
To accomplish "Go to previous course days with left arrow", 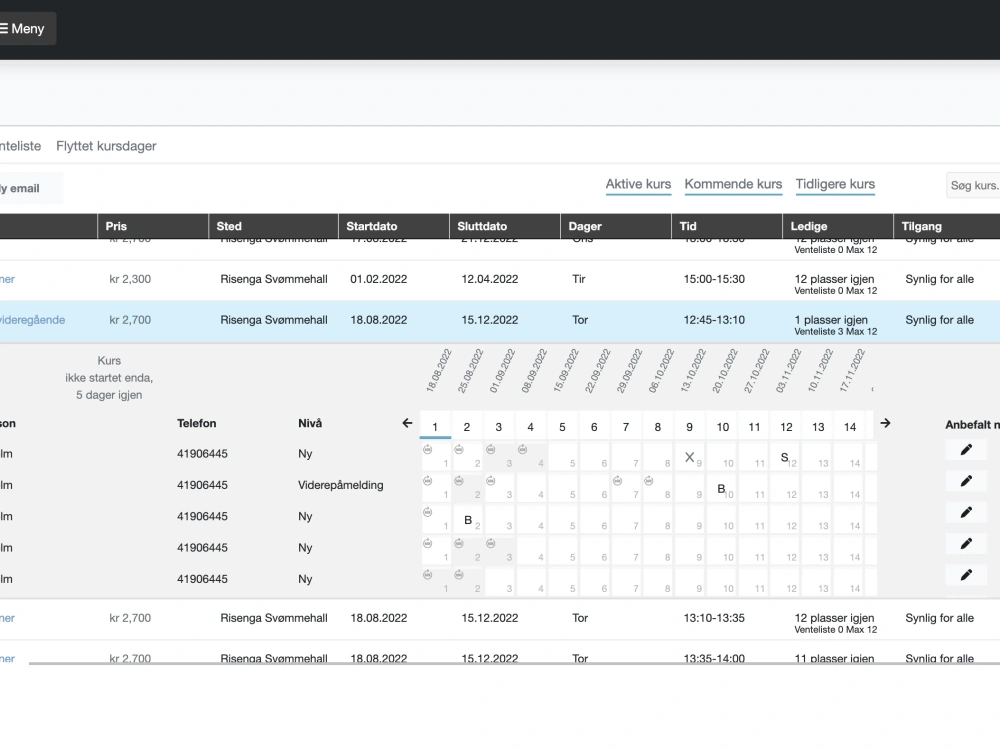I will tap(408, 423).
